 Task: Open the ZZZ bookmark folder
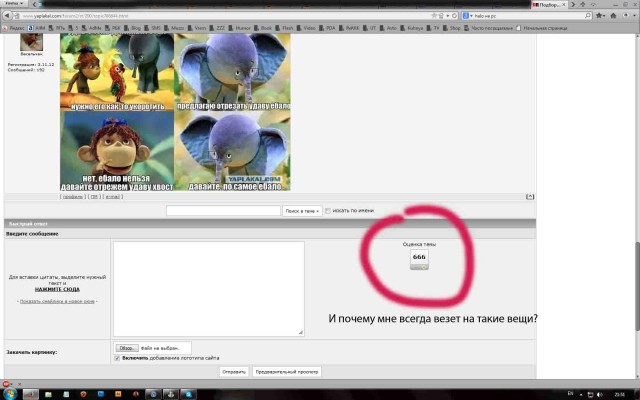(x=217, y=28)
